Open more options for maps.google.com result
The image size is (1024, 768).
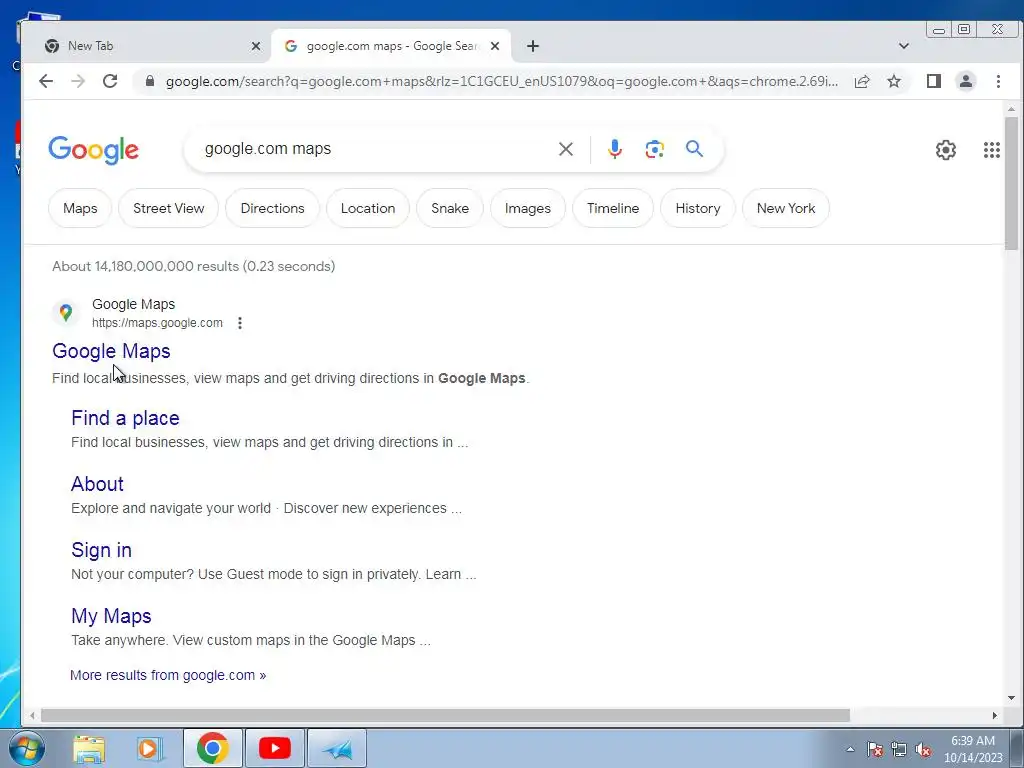[240, 323]
